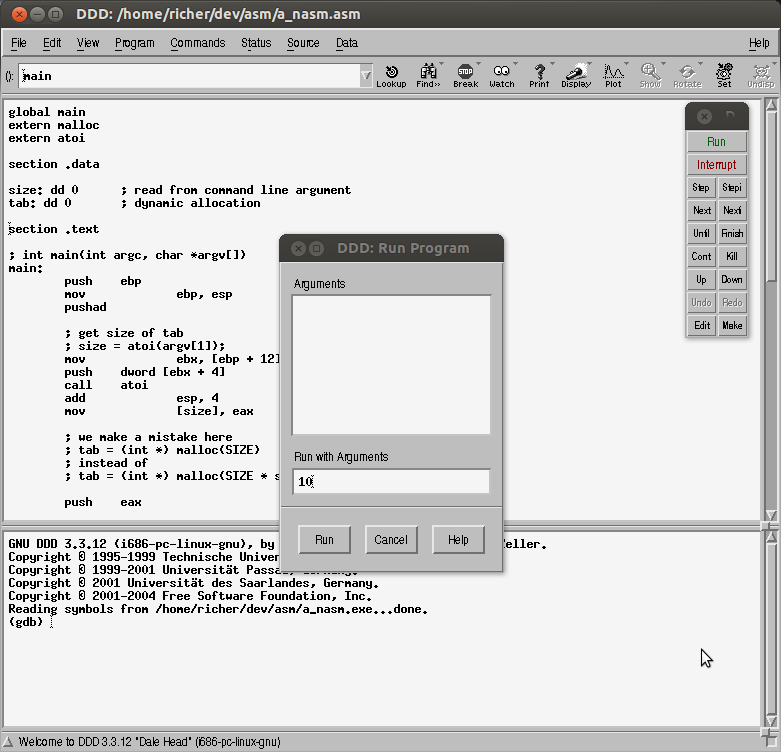Click the console pane scrollbar up arrow
Image resolution: width=781 pixels, height=752 pixels.
771,537
